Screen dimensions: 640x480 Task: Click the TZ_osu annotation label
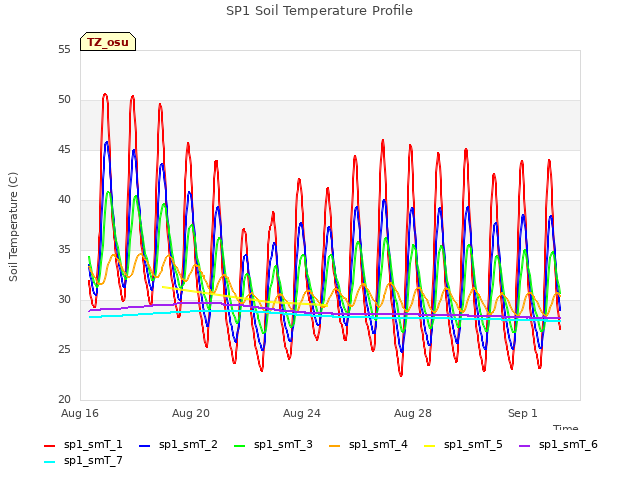pyautogui.click(x=108, y=42)
